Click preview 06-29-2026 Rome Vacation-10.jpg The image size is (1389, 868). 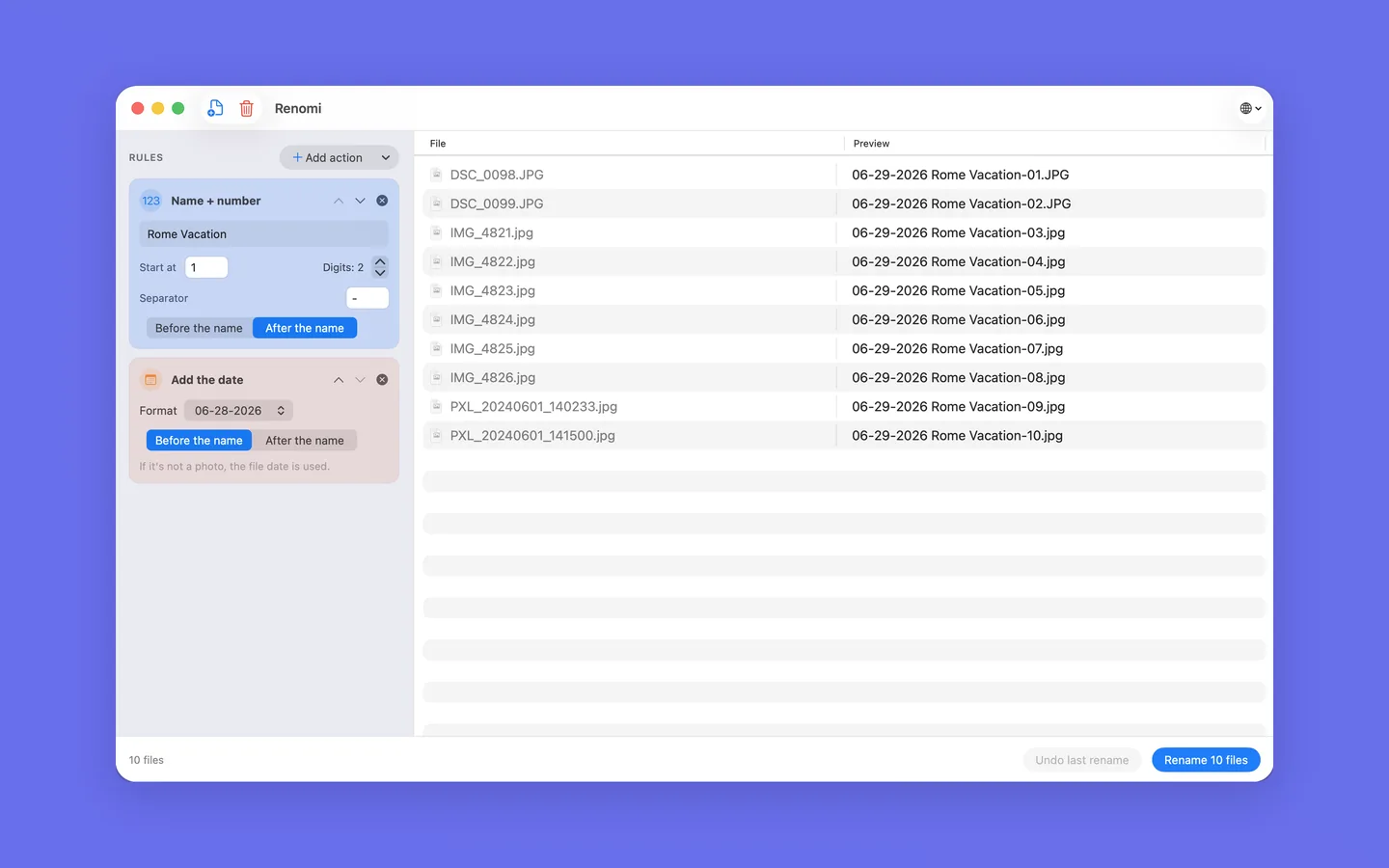point(958,435)
